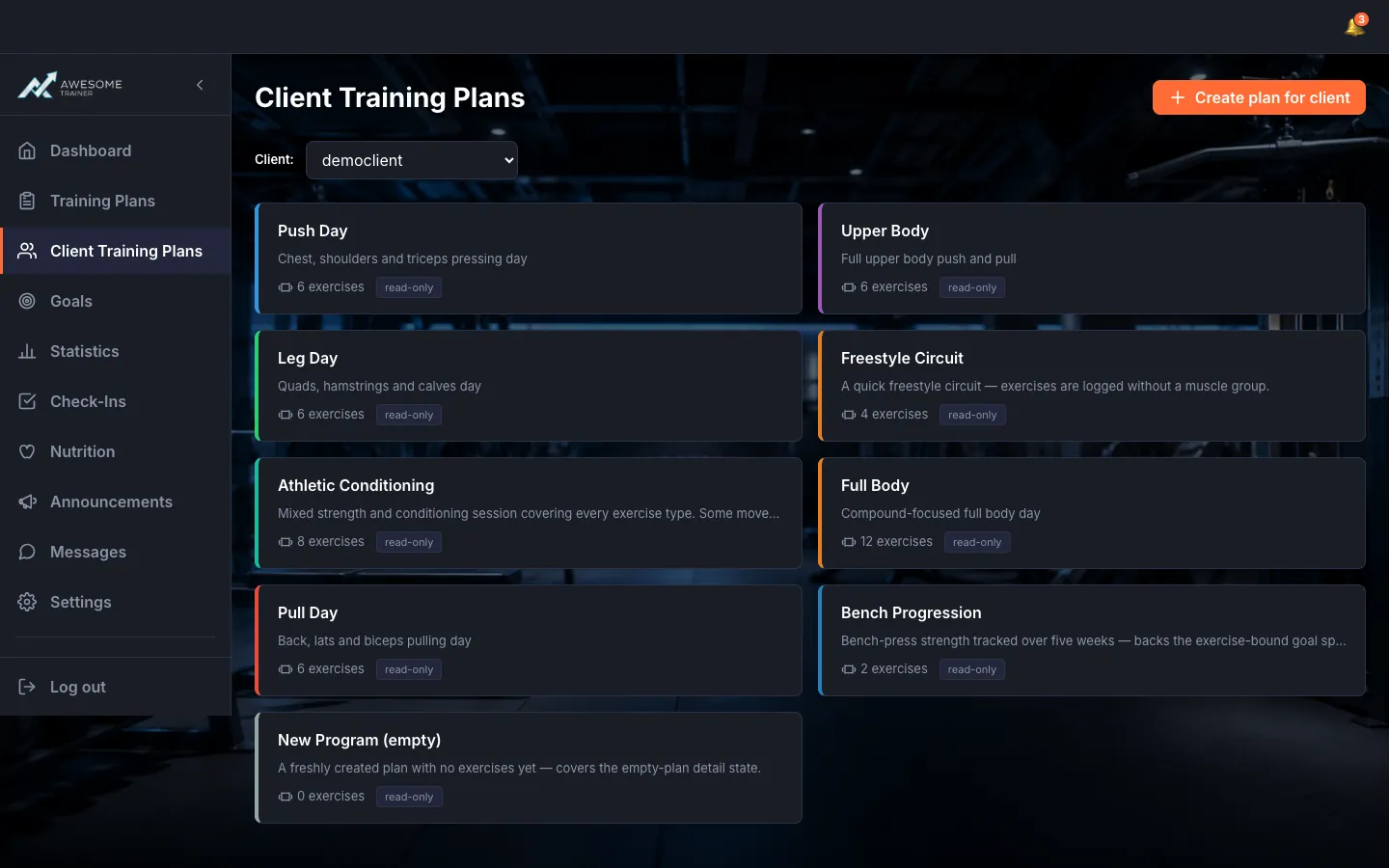Click the dumbbell icon on Full Body
The image size is (1389, 868).
[x=849, y=542]
